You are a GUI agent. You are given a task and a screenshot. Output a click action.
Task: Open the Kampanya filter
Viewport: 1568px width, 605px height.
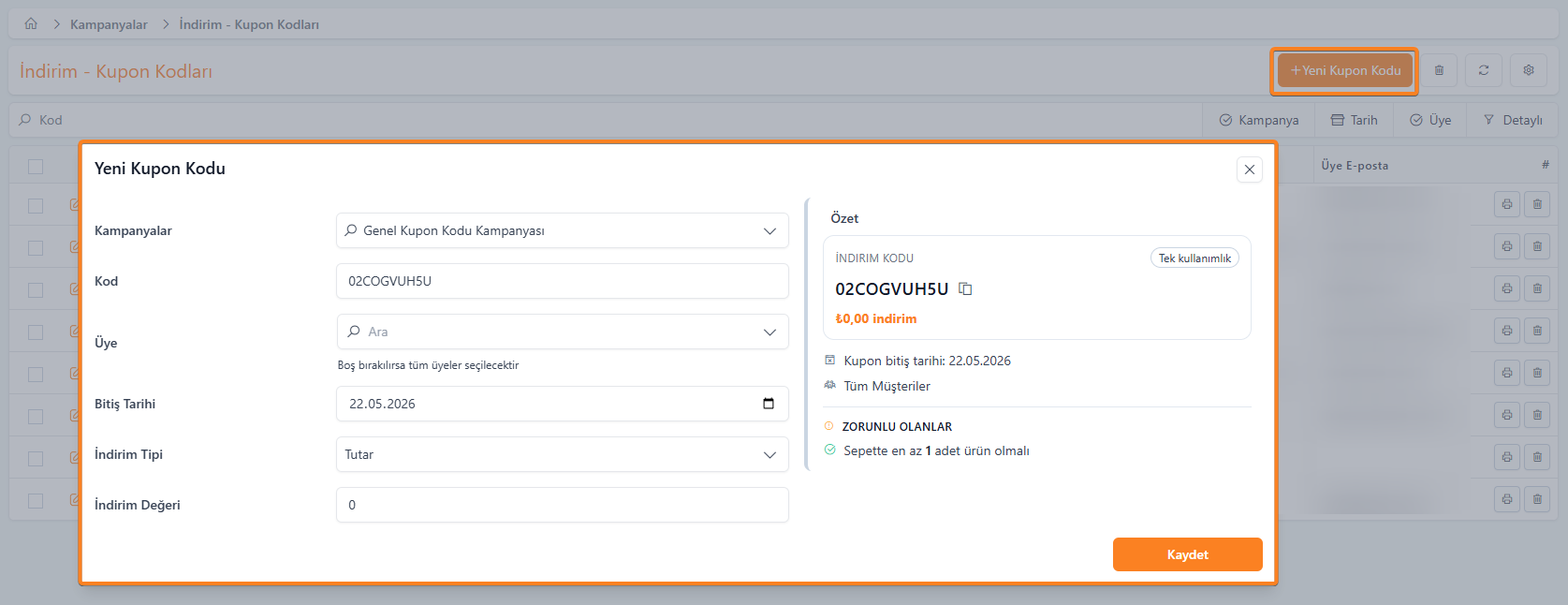pos(1259,120)
